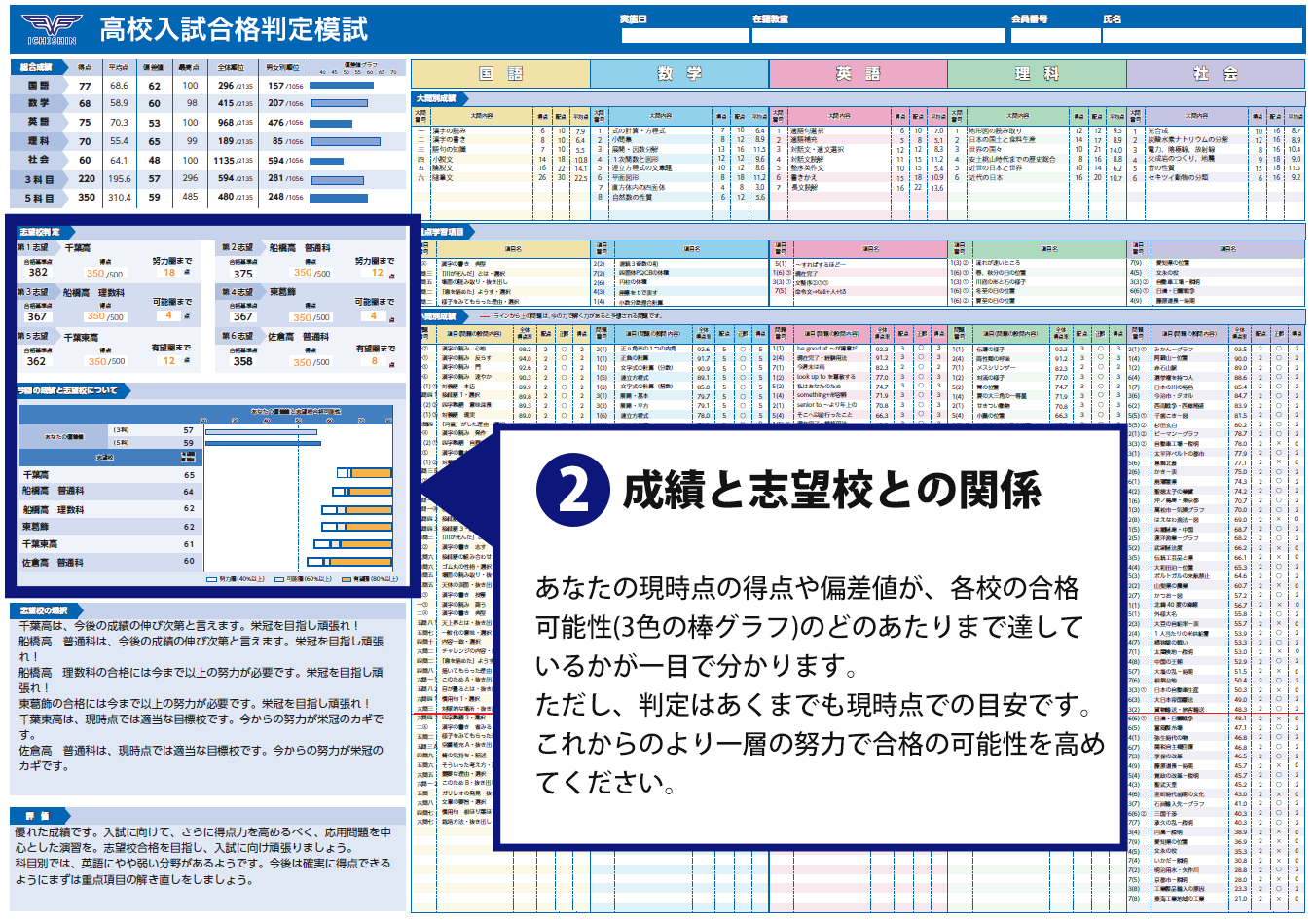
Task: Open the 理科 subject tab
Action: click(1037, 74)
